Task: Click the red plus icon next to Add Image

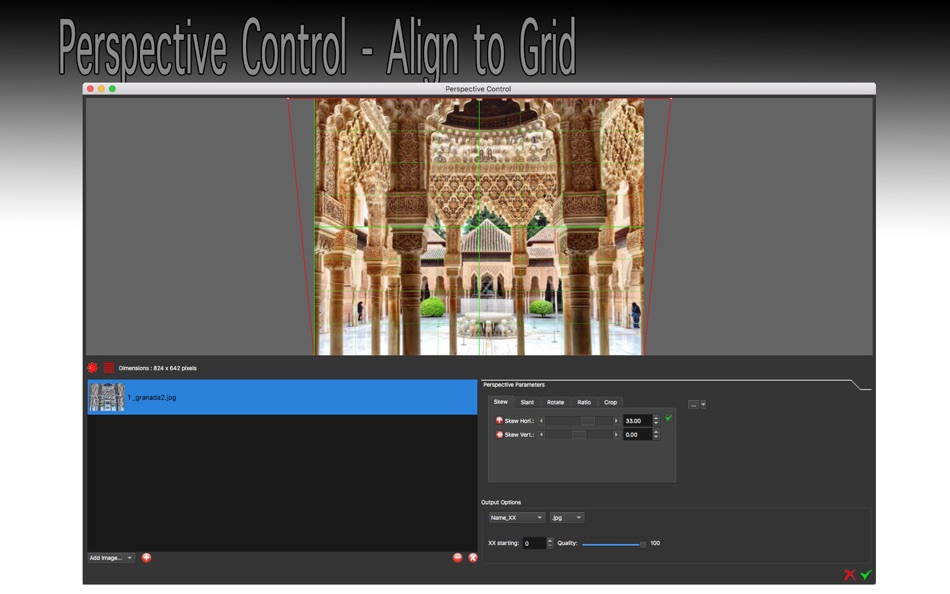Action: [145, 557]
